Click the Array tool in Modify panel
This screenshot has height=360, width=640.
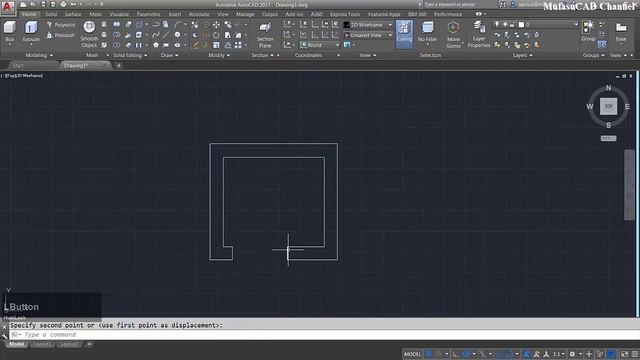click(238, 45)
